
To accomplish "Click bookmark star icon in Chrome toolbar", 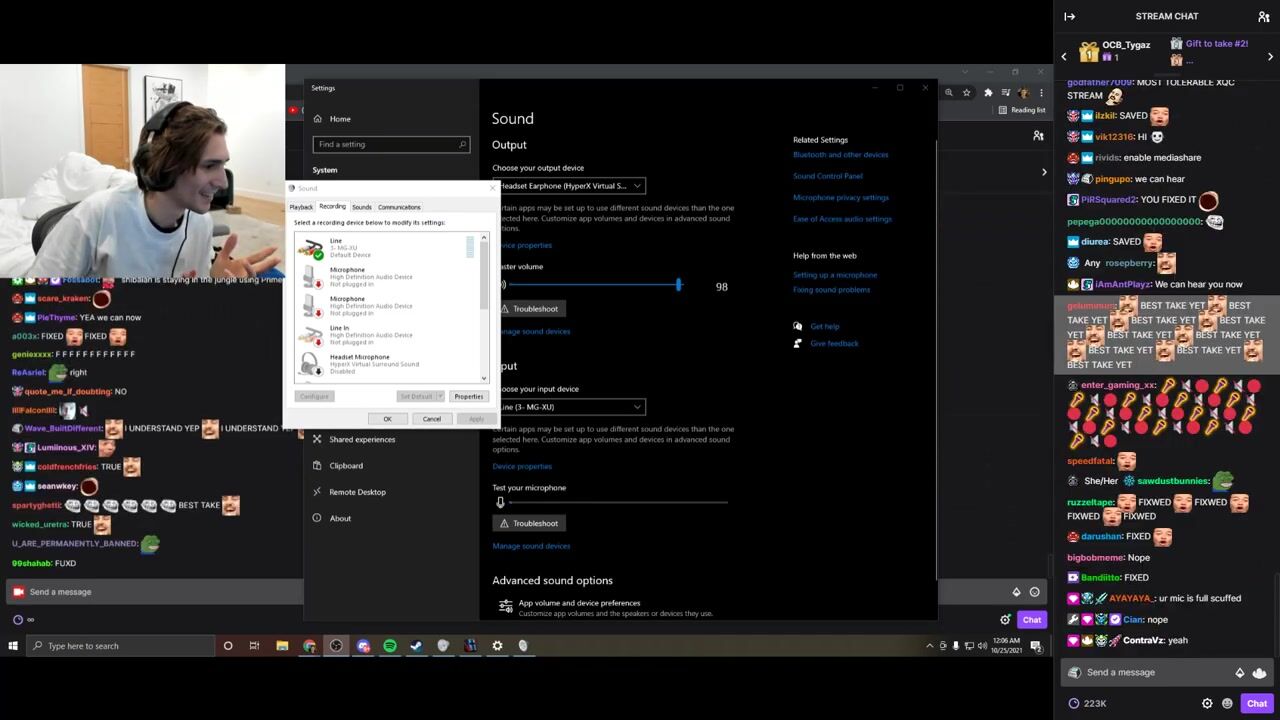I will click(966, 93).
